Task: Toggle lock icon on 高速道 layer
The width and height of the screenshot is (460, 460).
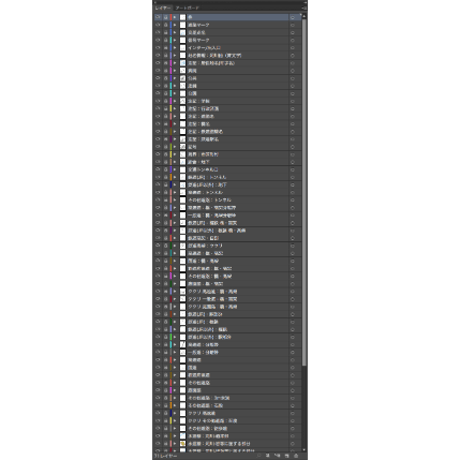Action: (x=165, y=360)
